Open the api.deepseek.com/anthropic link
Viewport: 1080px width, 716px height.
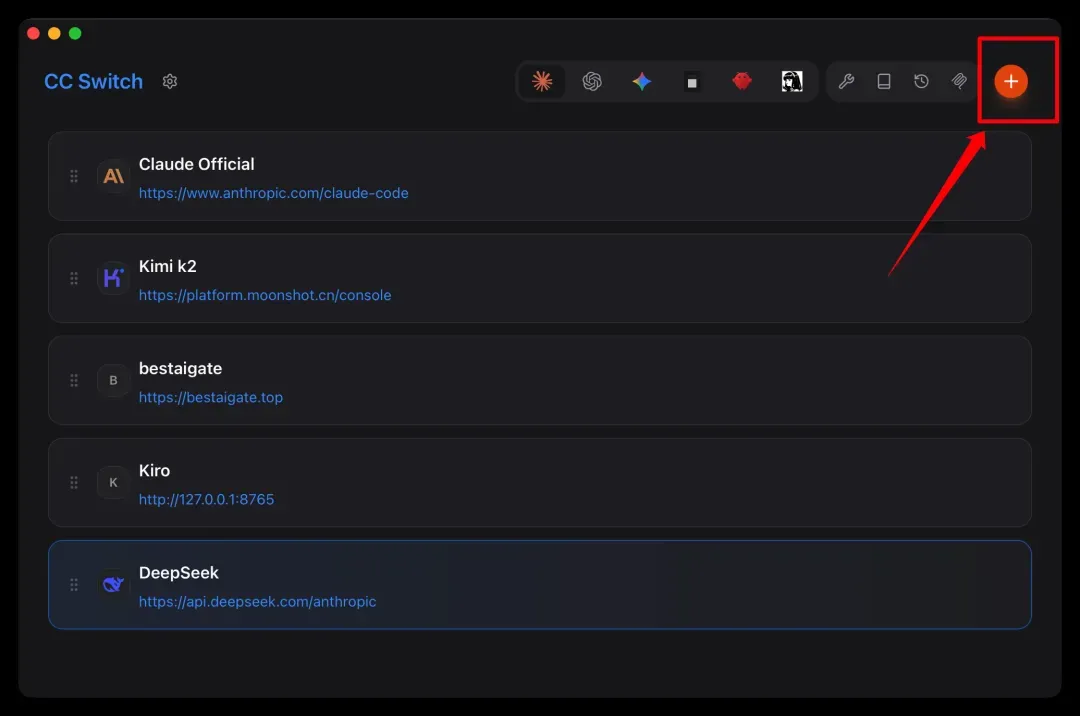click(x=258, y=601)
